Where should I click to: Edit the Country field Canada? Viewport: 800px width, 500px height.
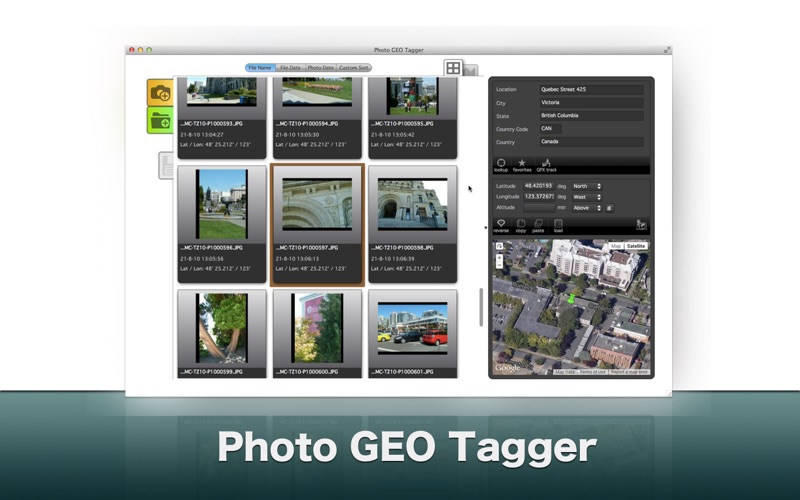591,142
